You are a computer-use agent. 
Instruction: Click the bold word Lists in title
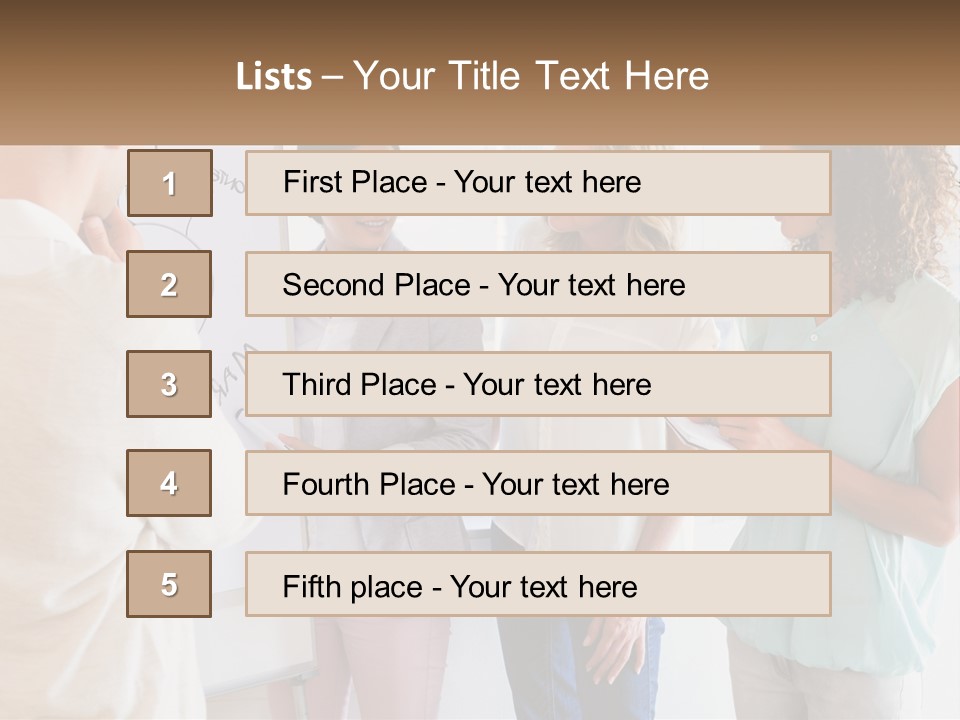point(273,76)
